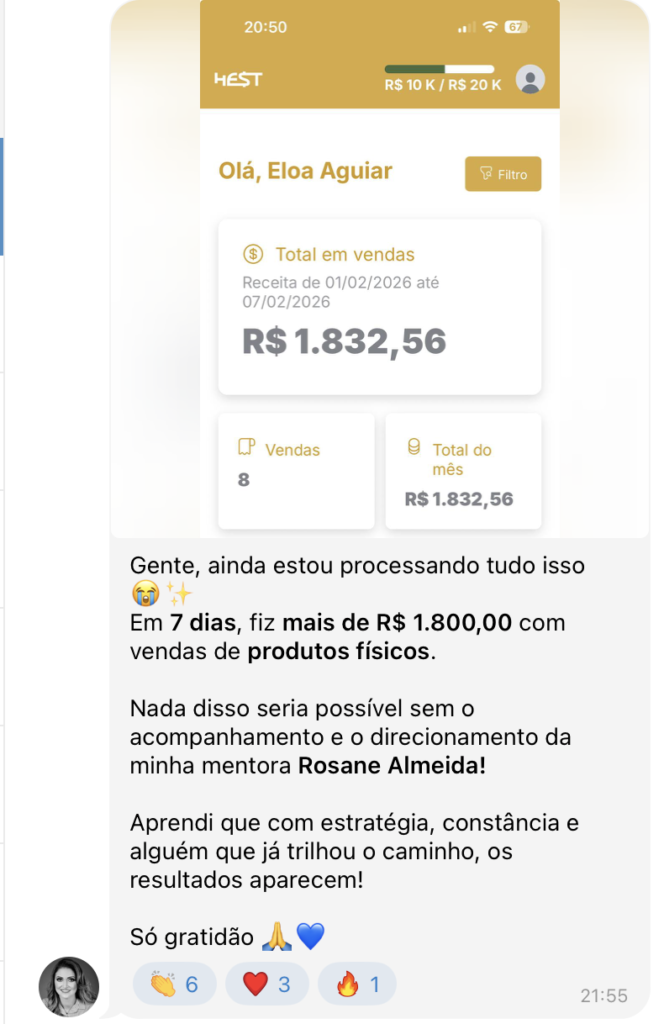The height and width of the screenshot is (1024, 664).
Task: Click the Vendas receipt icon
Action: pos(246,446)
